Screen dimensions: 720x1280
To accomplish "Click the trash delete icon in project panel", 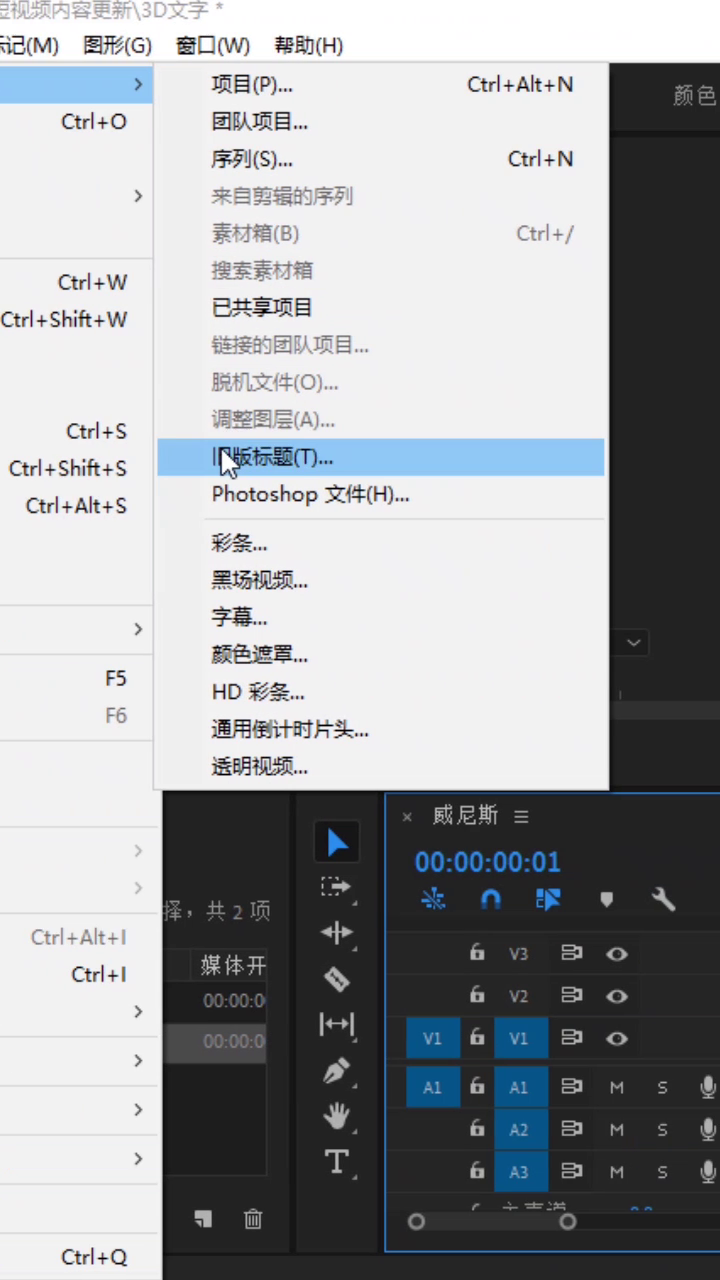I will [x=253, y=1218].
